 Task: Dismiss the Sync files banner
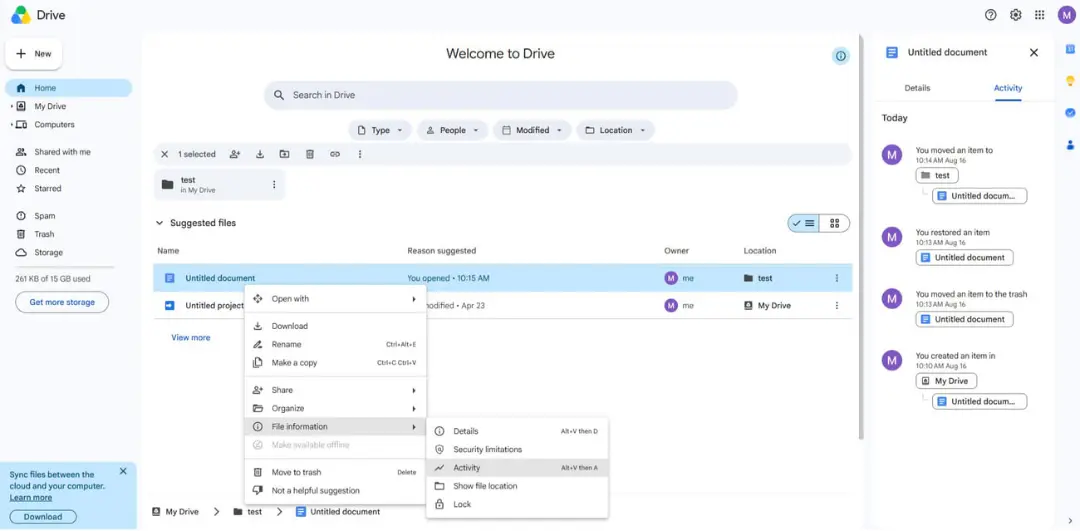(123, 471)
